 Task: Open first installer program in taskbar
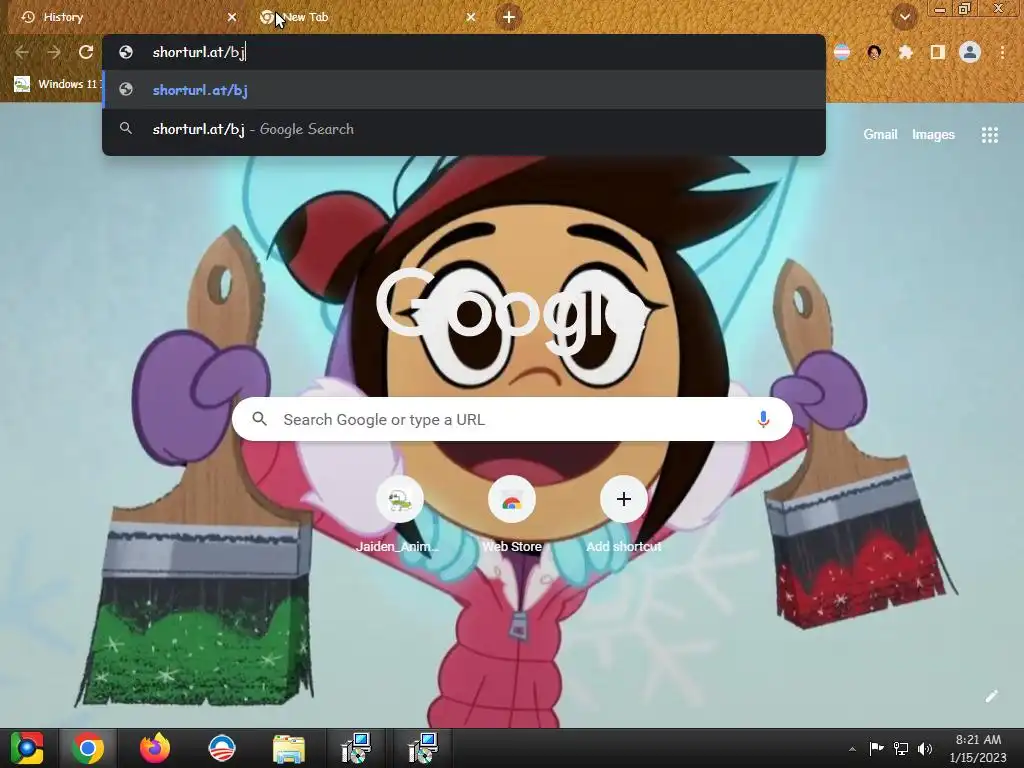(x=356, y=748)
